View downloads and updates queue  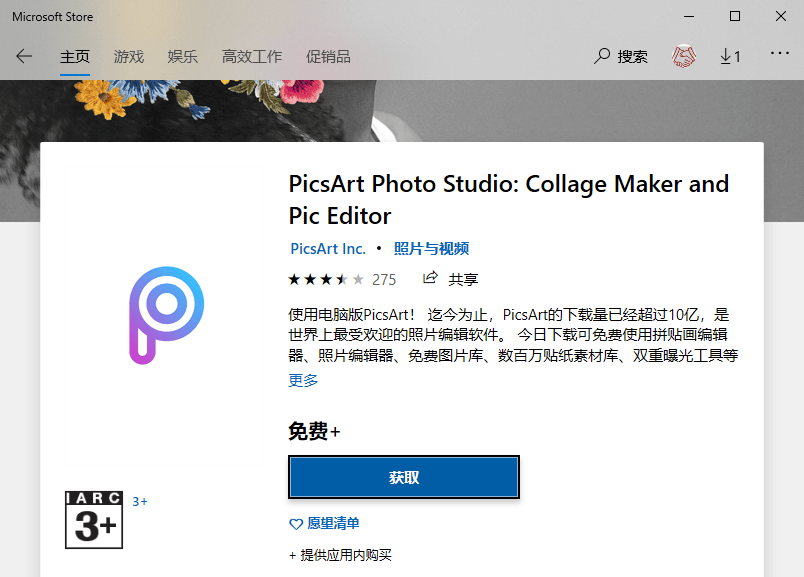pos(730,56)
